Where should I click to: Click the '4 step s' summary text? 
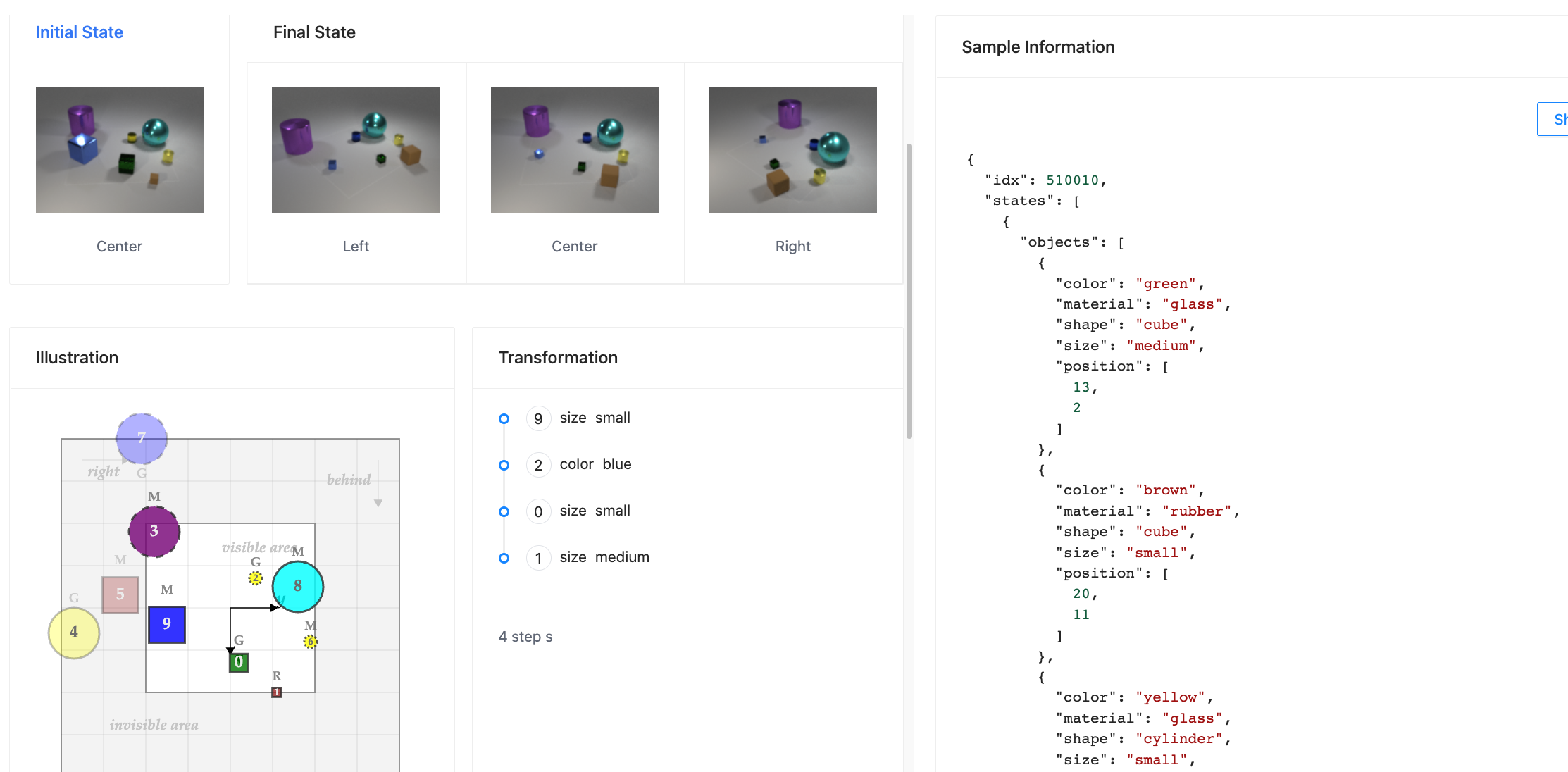pyautogui.click(x=525, y=637)
